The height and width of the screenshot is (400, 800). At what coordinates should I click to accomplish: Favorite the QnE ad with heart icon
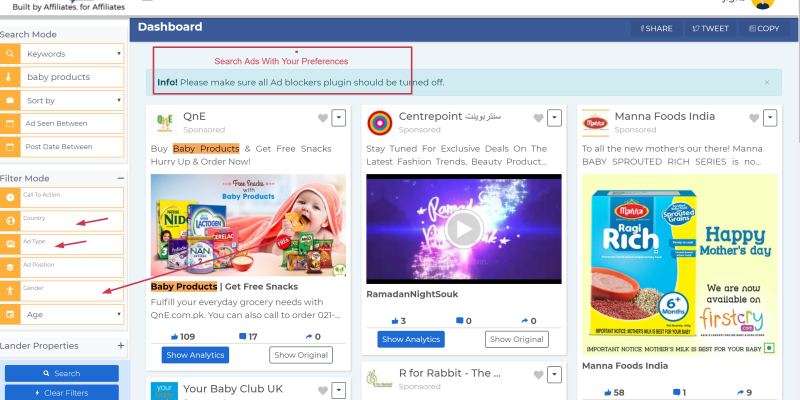322,118
